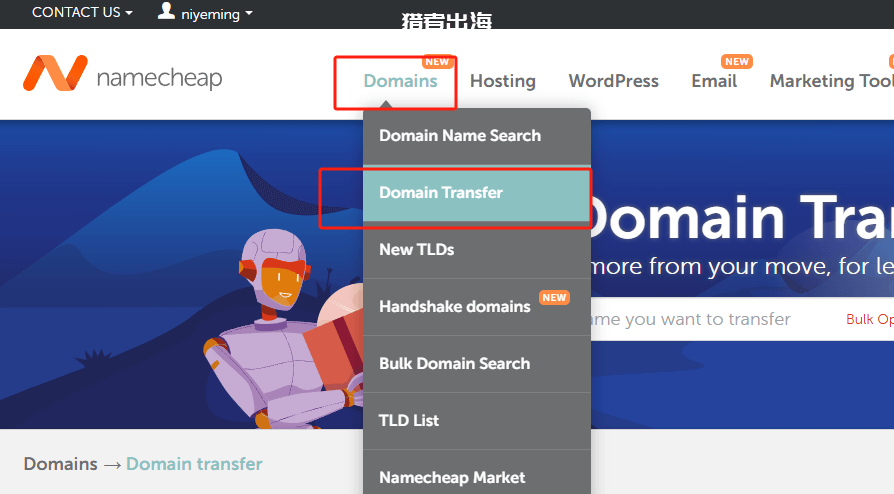Click the Bulk Options link
This screenshot has height=494, width=894.
tap(870, 319)
